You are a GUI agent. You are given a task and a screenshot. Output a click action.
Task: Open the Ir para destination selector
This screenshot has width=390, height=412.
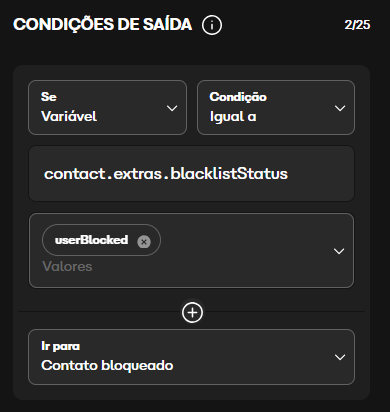[191, 357]
